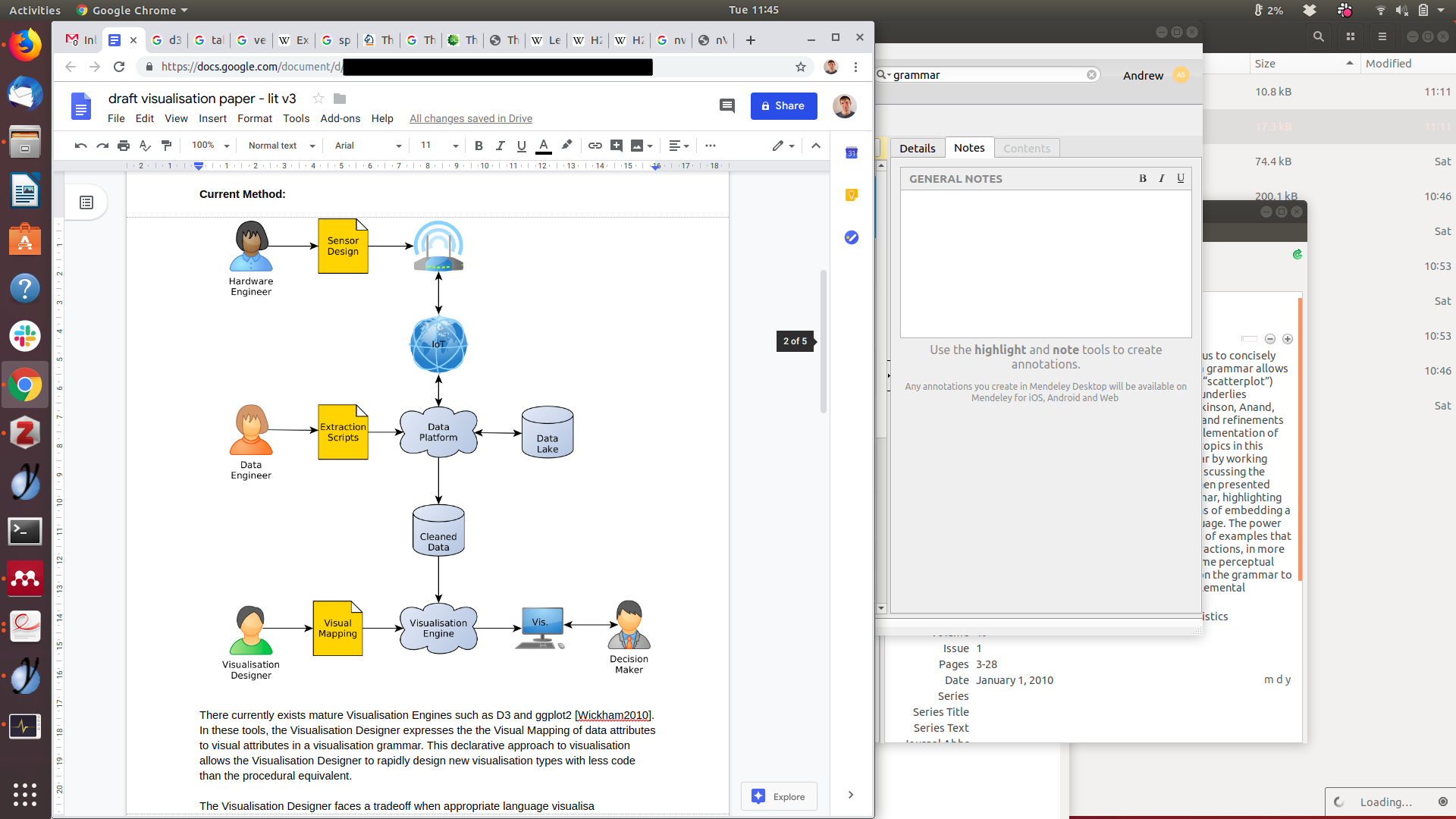Toggle bold formatting in Docs toolbar

[479, 146]
